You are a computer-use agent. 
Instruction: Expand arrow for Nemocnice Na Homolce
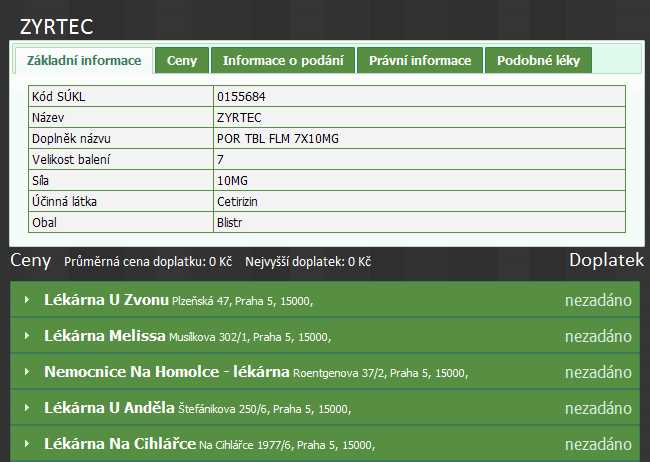coord(27,372)
